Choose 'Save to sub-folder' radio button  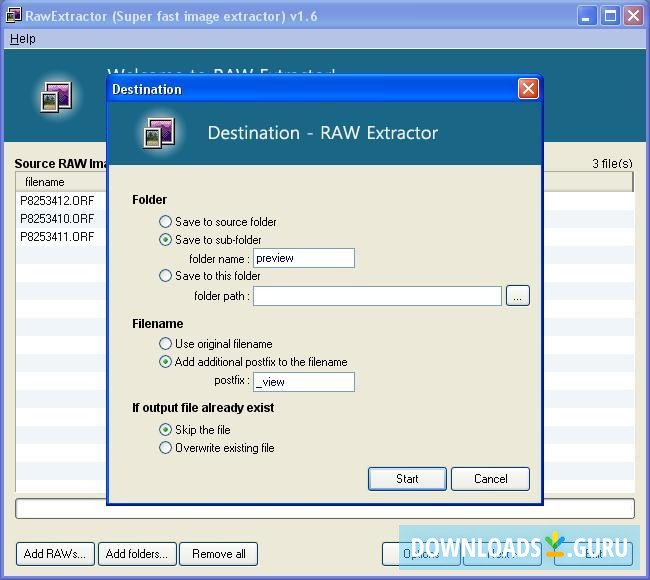click(165, 240)
